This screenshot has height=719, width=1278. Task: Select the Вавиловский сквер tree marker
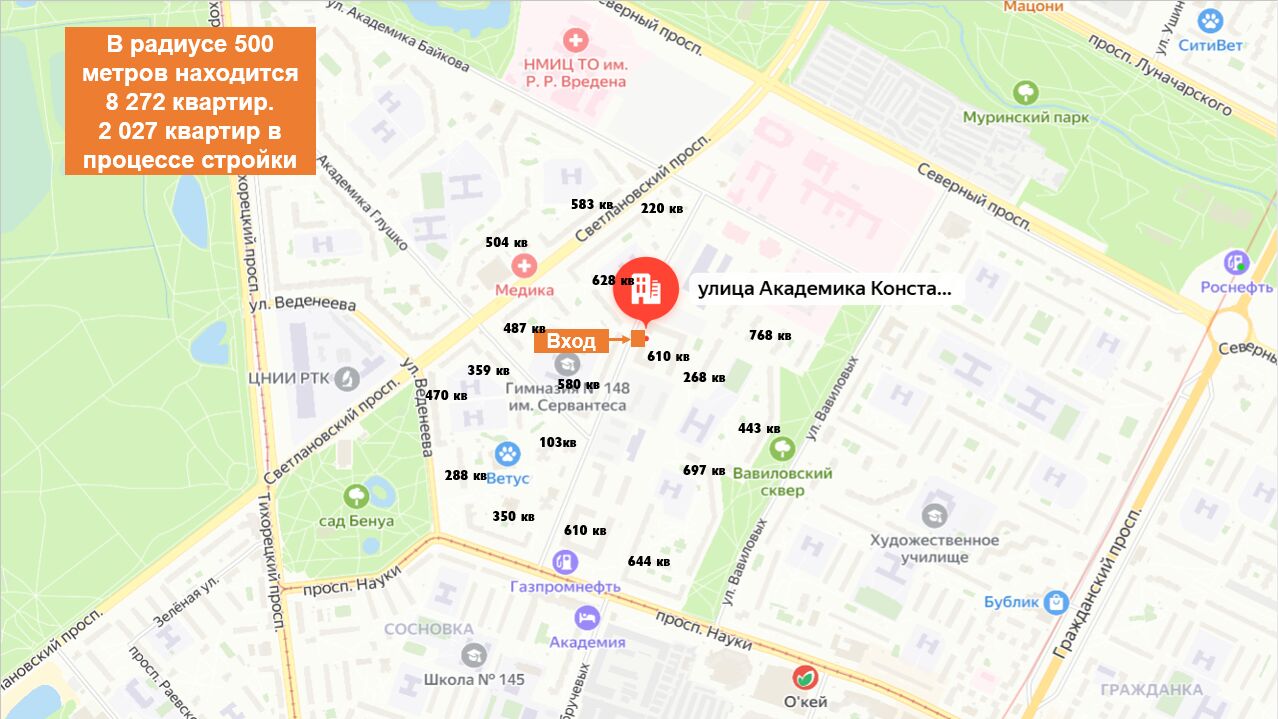coord(782,449)
